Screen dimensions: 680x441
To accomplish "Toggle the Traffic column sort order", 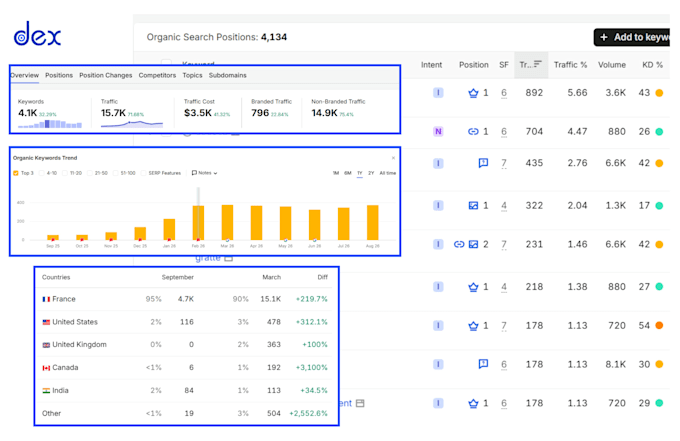I will (531, 65).
